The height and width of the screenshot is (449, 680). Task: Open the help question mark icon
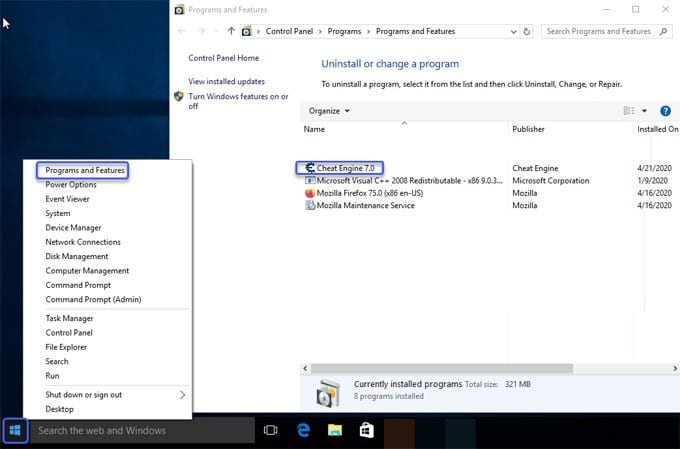click(665, 111)
